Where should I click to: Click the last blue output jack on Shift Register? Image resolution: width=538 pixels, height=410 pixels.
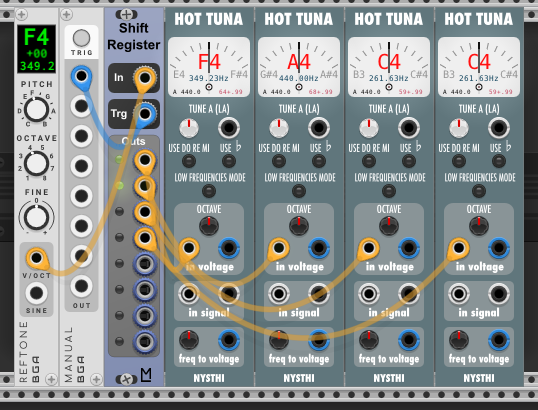(145, 341)
